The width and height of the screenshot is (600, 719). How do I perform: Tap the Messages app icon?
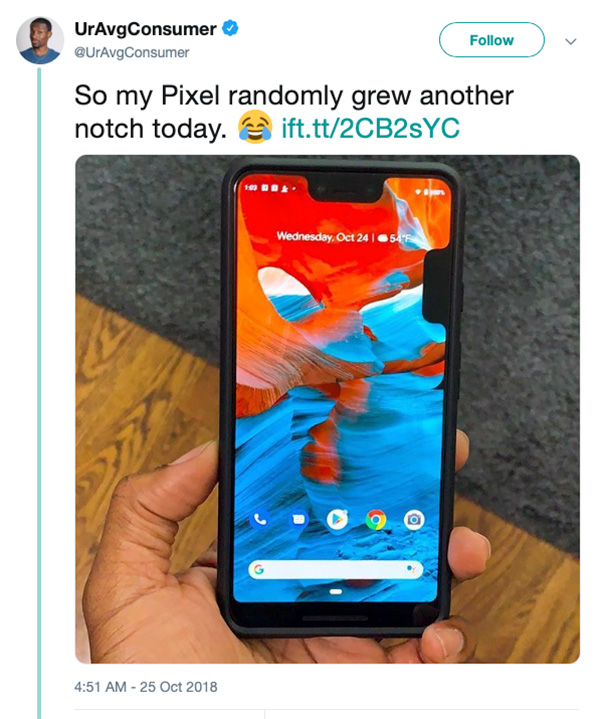tap(299, 519)
